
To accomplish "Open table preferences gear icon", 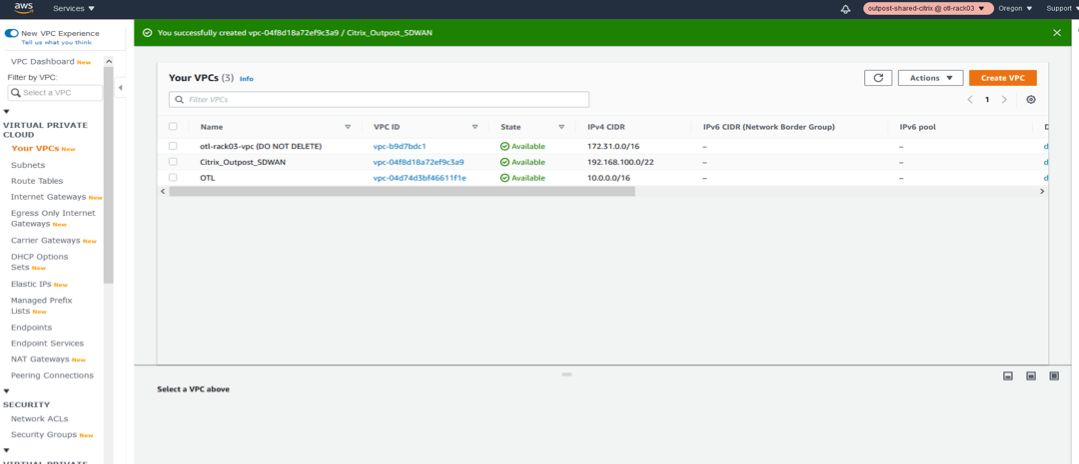I will point(1031,99).
